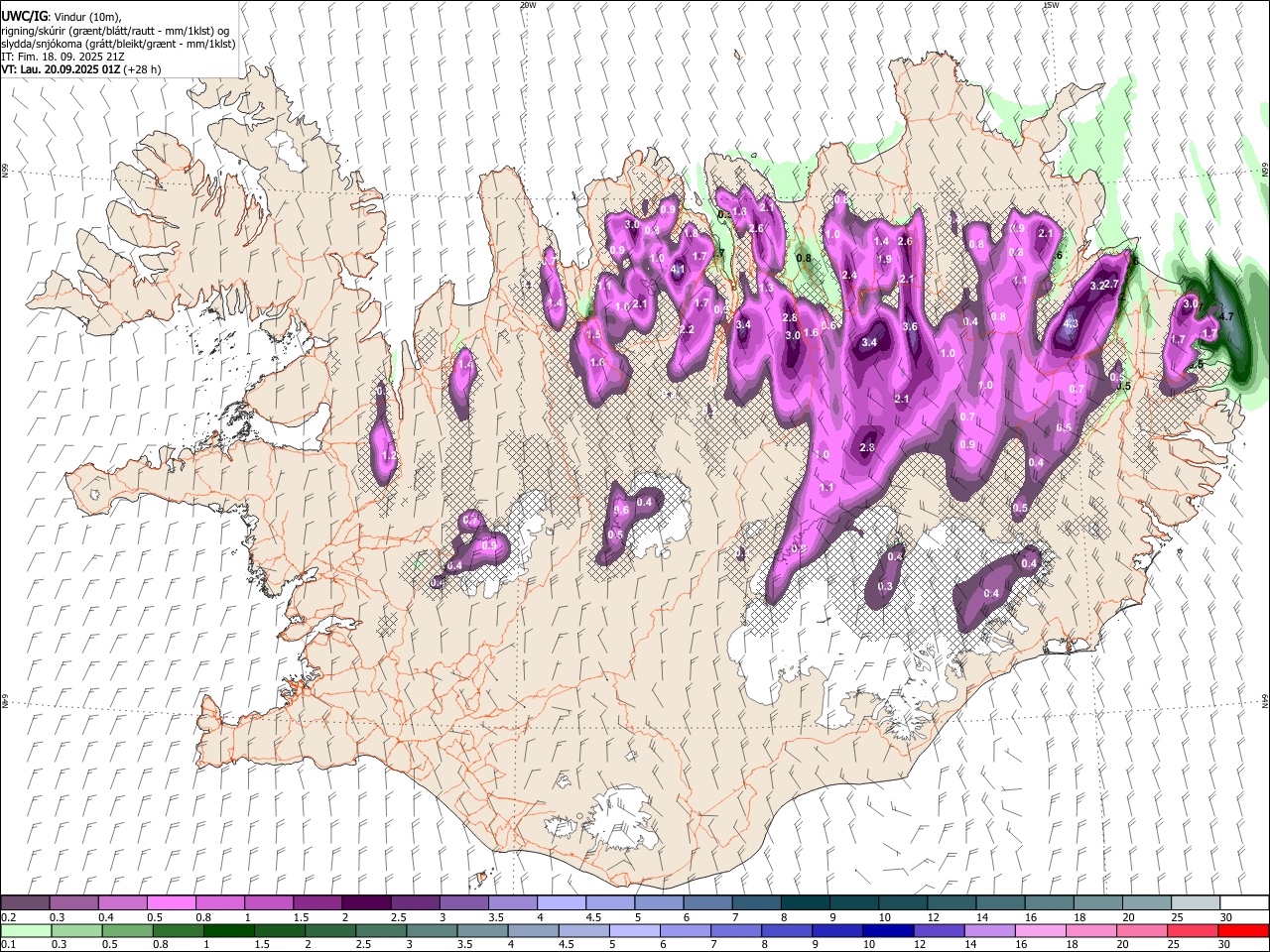Select the pale green swatch from 0.1 to 0.3 in the lower legend
1270x952 pixels.
pos(26,930)
